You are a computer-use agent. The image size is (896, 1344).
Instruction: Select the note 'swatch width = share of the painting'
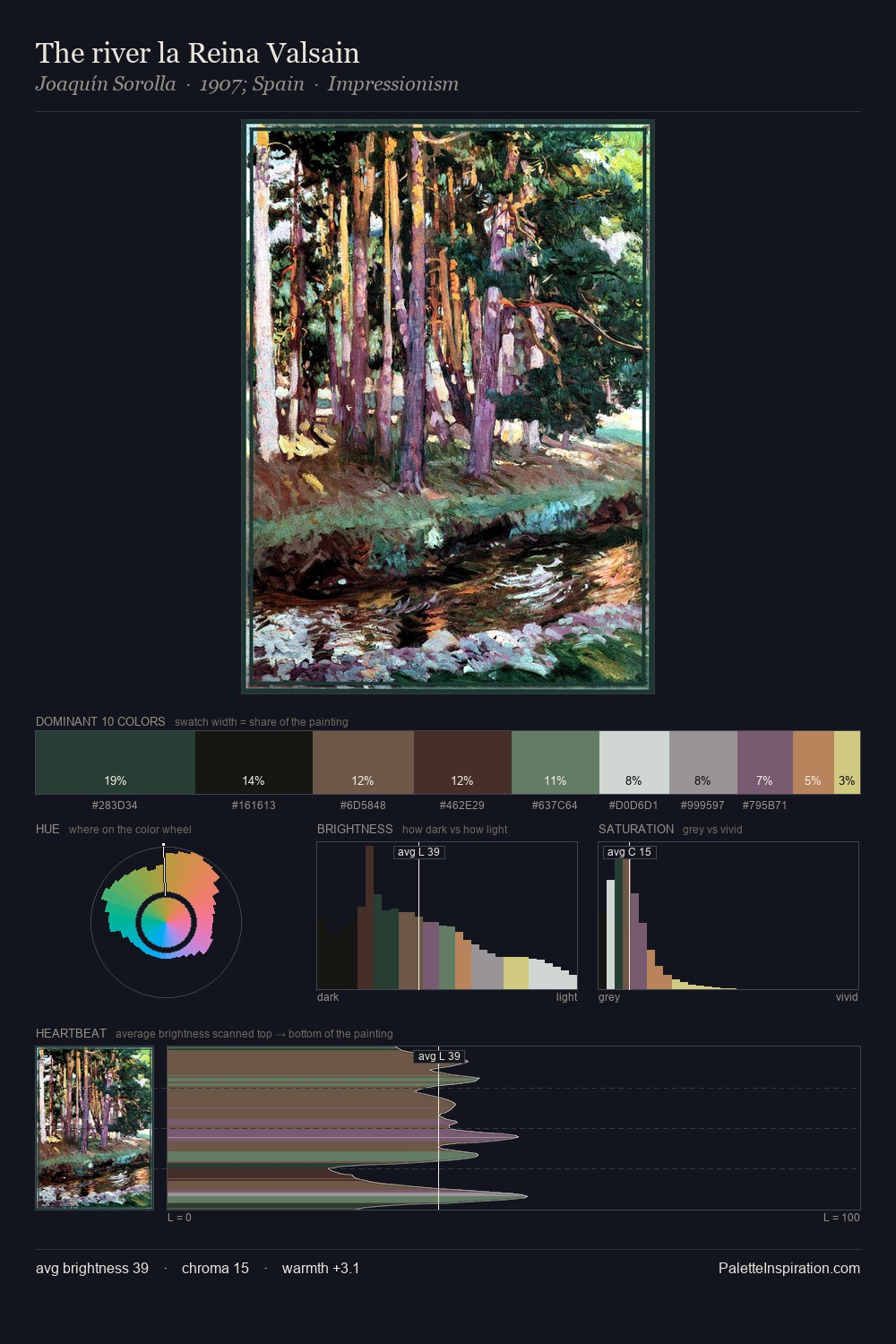pos(262,722)
